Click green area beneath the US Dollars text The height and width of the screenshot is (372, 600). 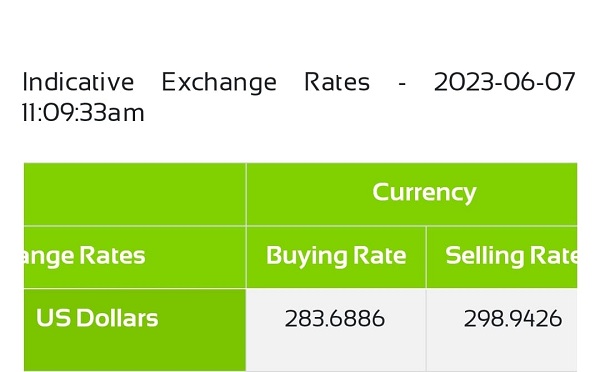(x=134, y=350)
